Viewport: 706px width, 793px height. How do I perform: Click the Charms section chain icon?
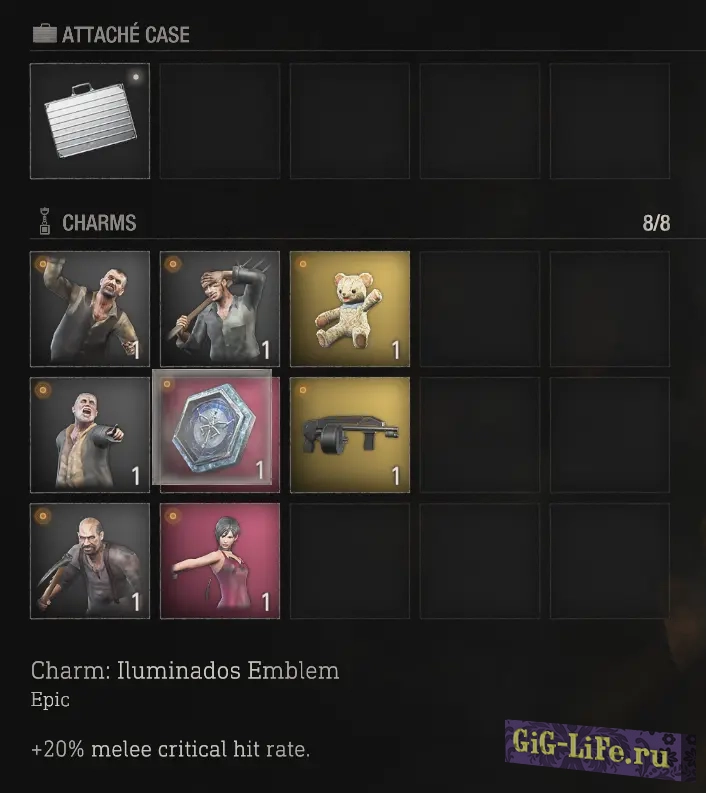pos(45,222)
